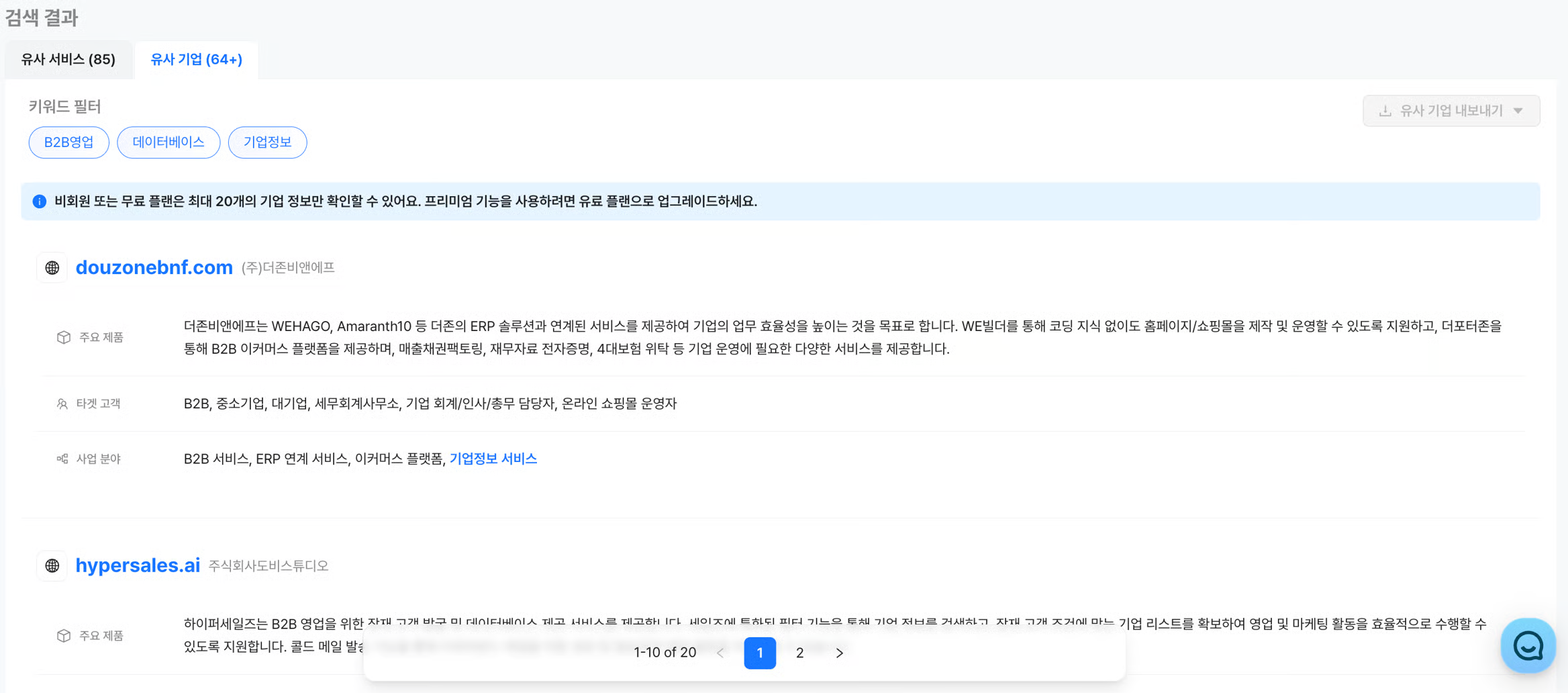Toggle the 데이터베이스 keyword filter
Screen dimensions: 1568x693
tap(168, 142)
